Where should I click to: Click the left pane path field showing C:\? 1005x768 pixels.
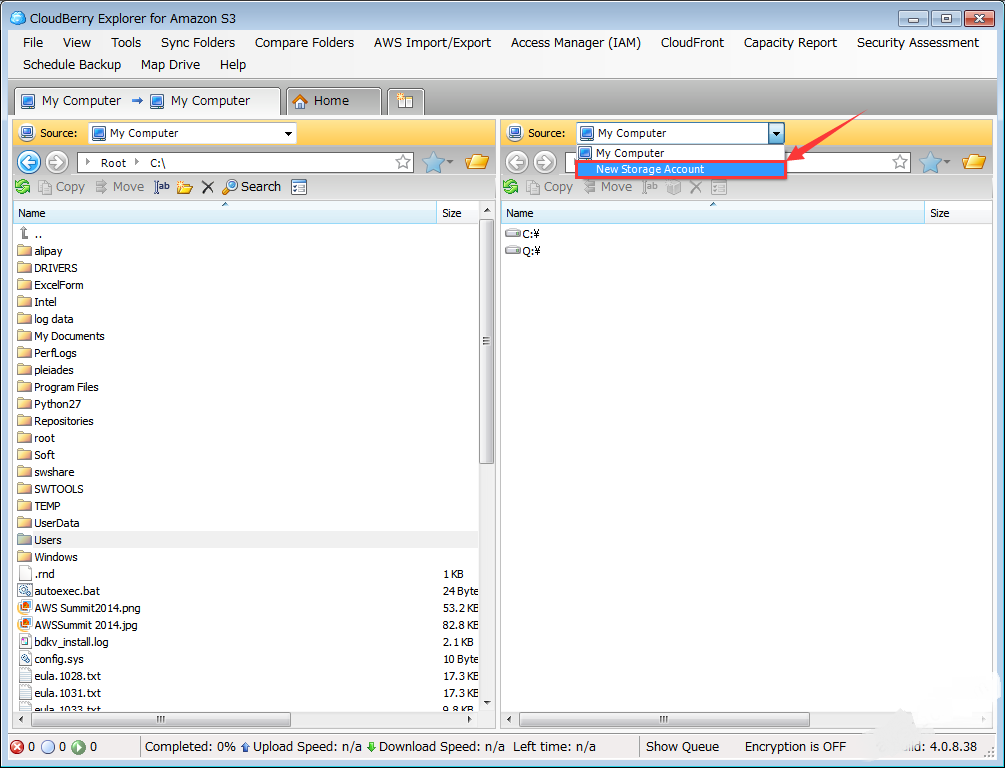tap(245, 162)
